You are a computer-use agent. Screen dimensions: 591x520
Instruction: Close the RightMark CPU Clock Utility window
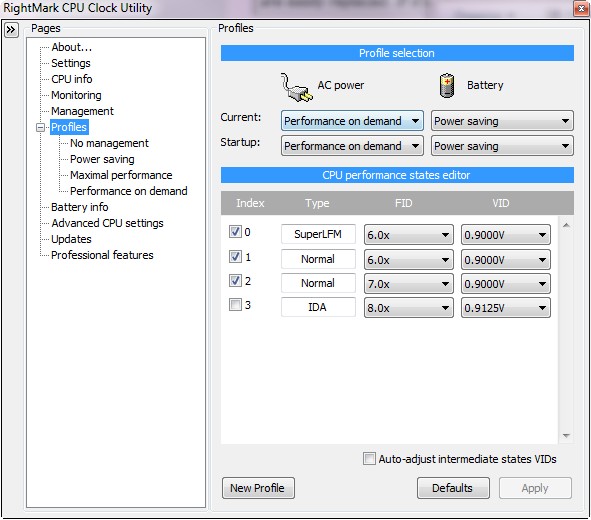pyautogui.click(x=581, y=8)
